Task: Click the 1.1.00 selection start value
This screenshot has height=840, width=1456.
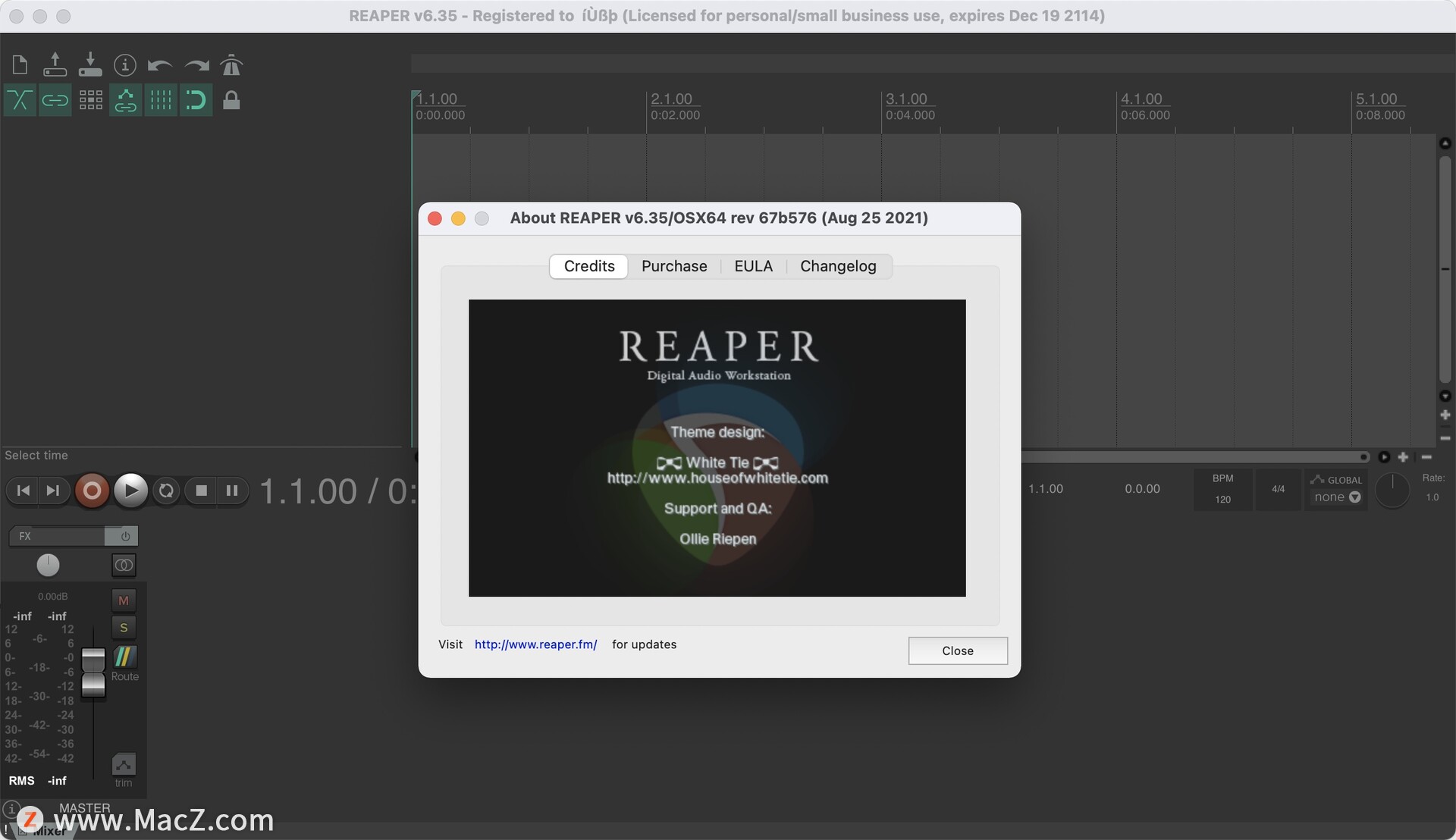Action: tap(1046, 489)
